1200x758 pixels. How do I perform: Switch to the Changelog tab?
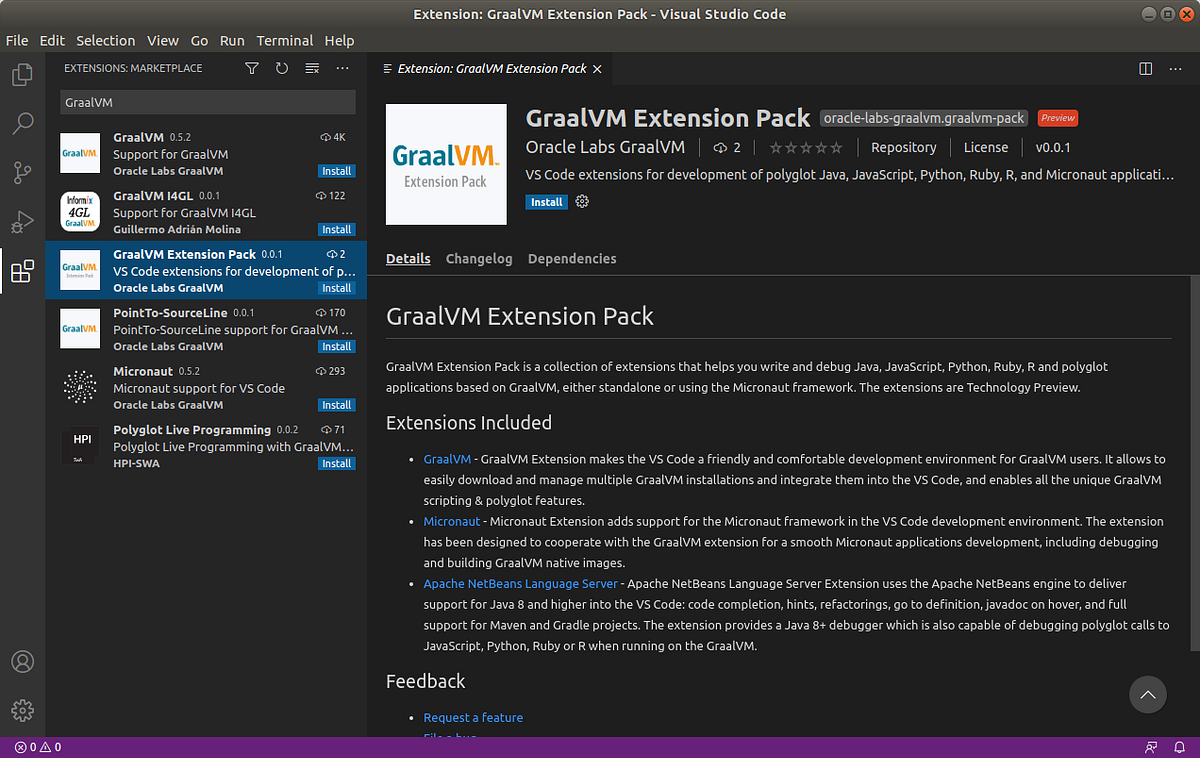[479, 258]
